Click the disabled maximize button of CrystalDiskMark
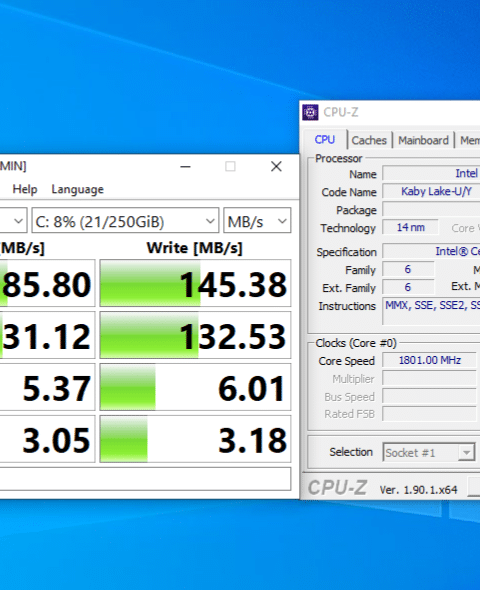Viewport: 480px width, 590px height. coord(230,166)
